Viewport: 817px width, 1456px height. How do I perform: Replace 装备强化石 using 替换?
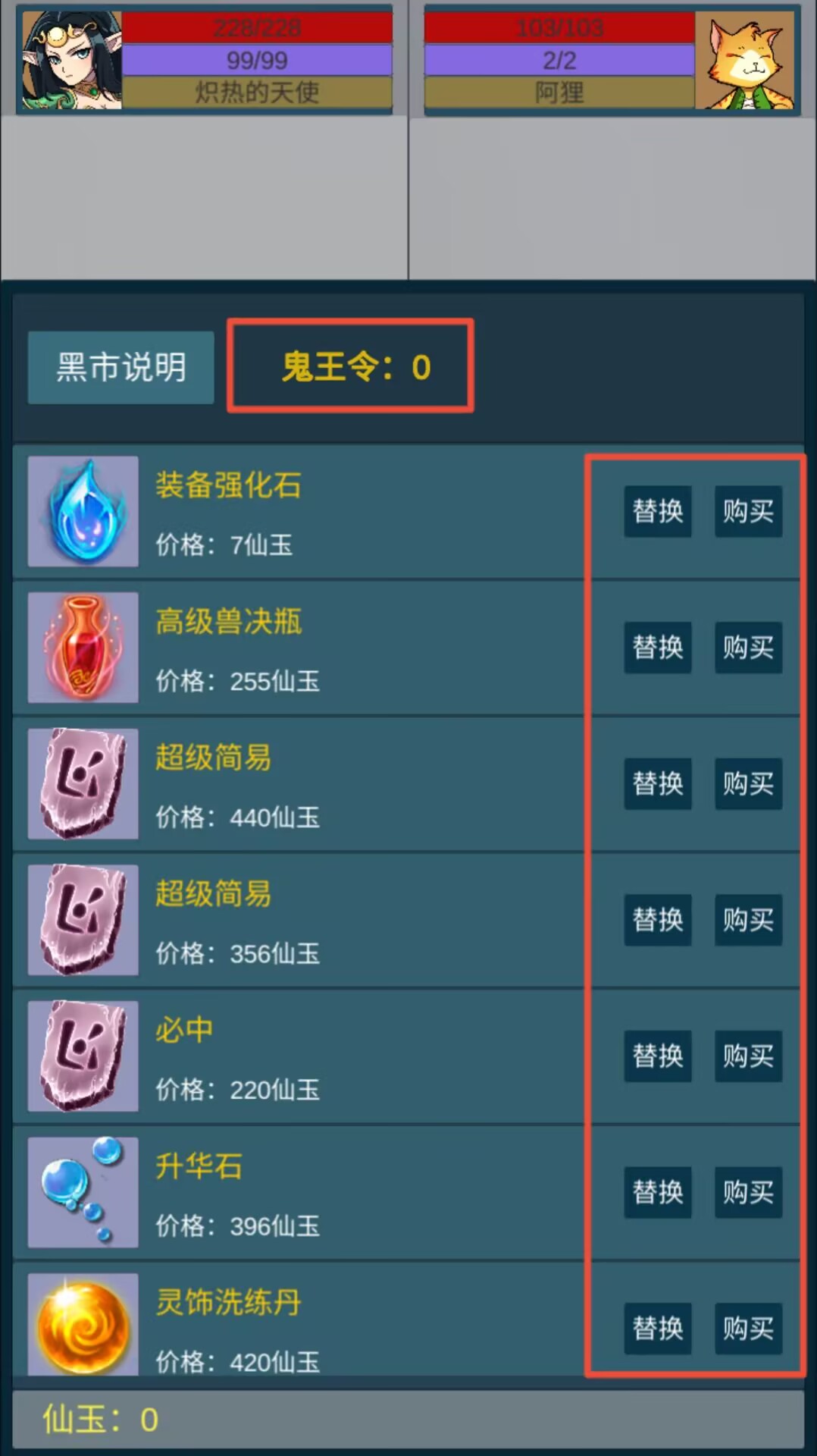click(x=658, y=511)
